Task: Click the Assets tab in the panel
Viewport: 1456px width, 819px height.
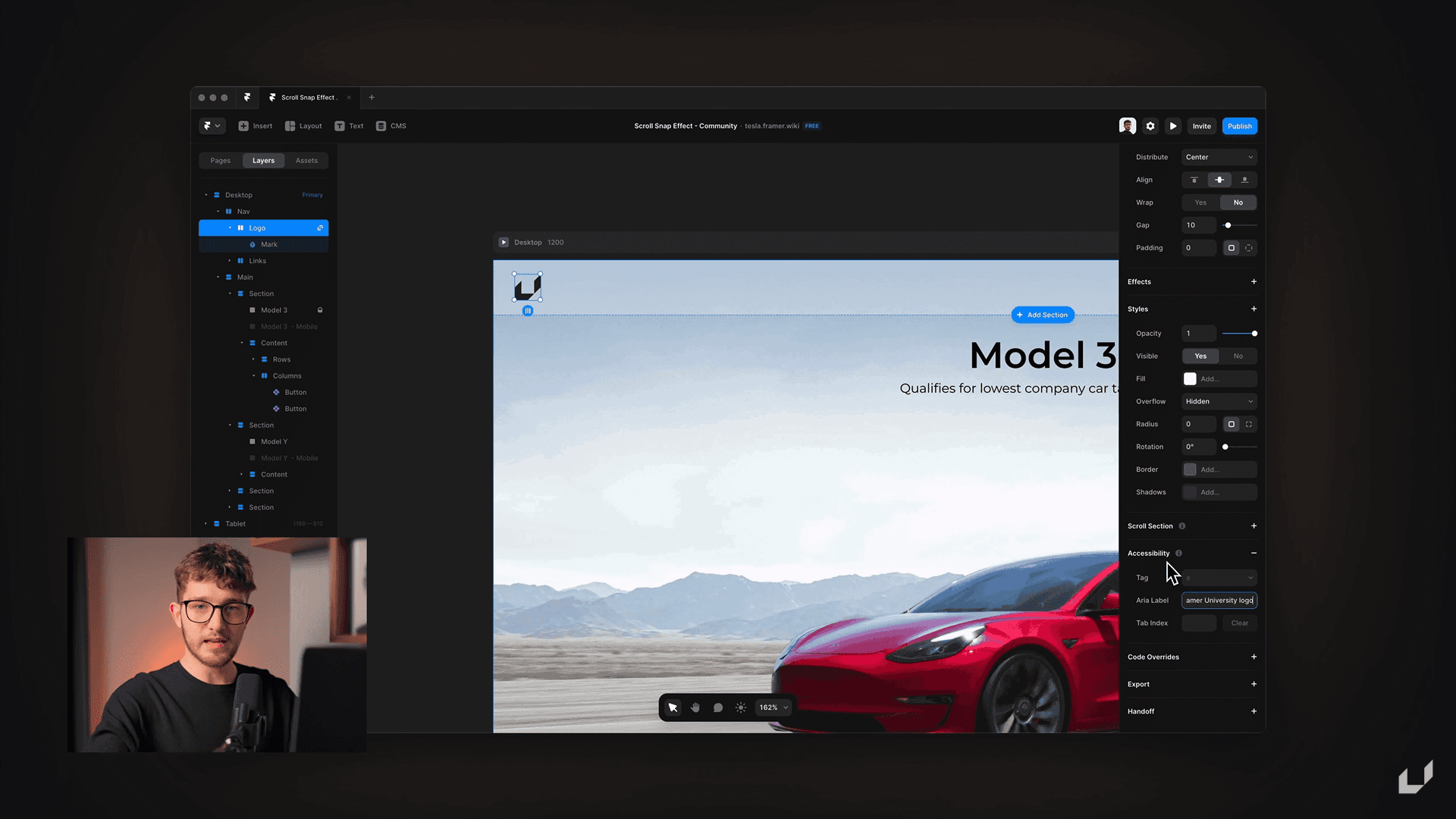Action: [x=306, y=160]
